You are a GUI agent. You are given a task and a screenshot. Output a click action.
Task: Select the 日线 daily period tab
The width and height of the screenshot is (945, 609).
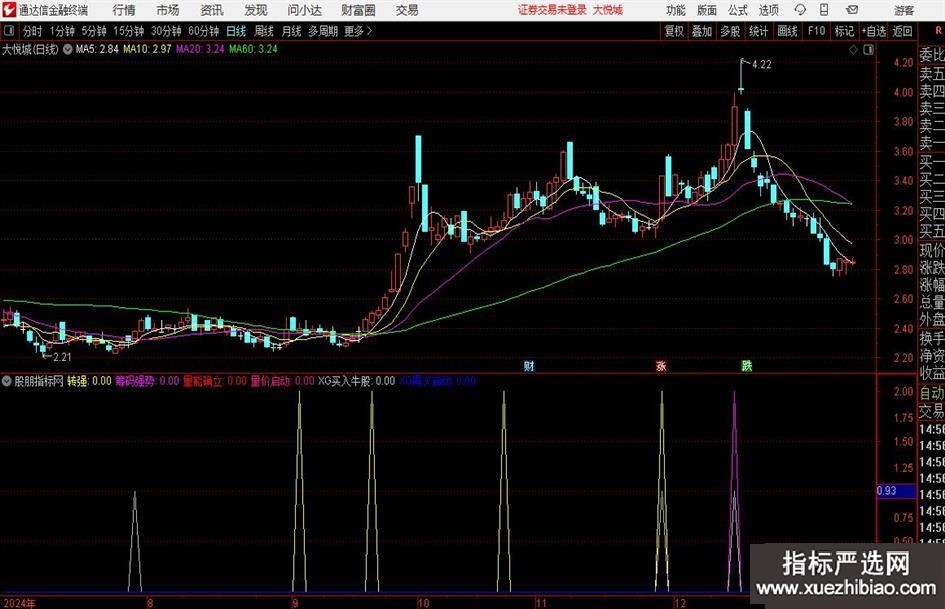pos(236,31)
